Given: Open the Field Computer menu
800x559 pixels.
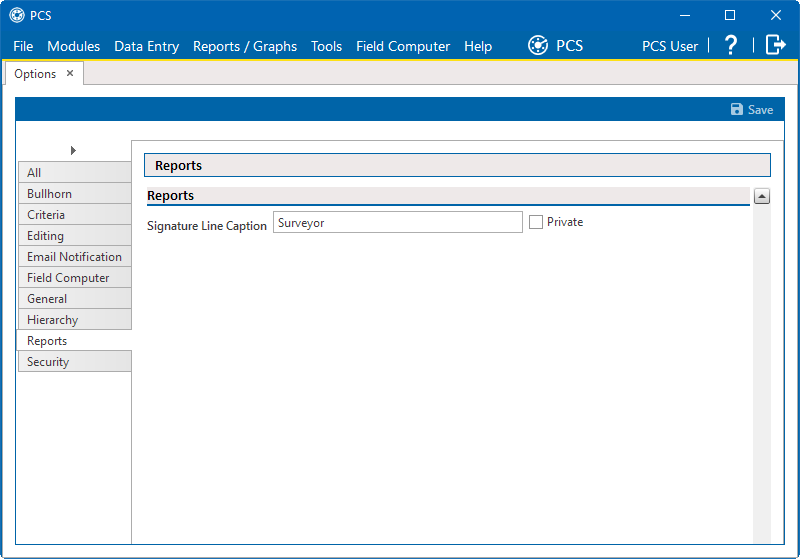Looking at the screenshot, I should [403, 46].
